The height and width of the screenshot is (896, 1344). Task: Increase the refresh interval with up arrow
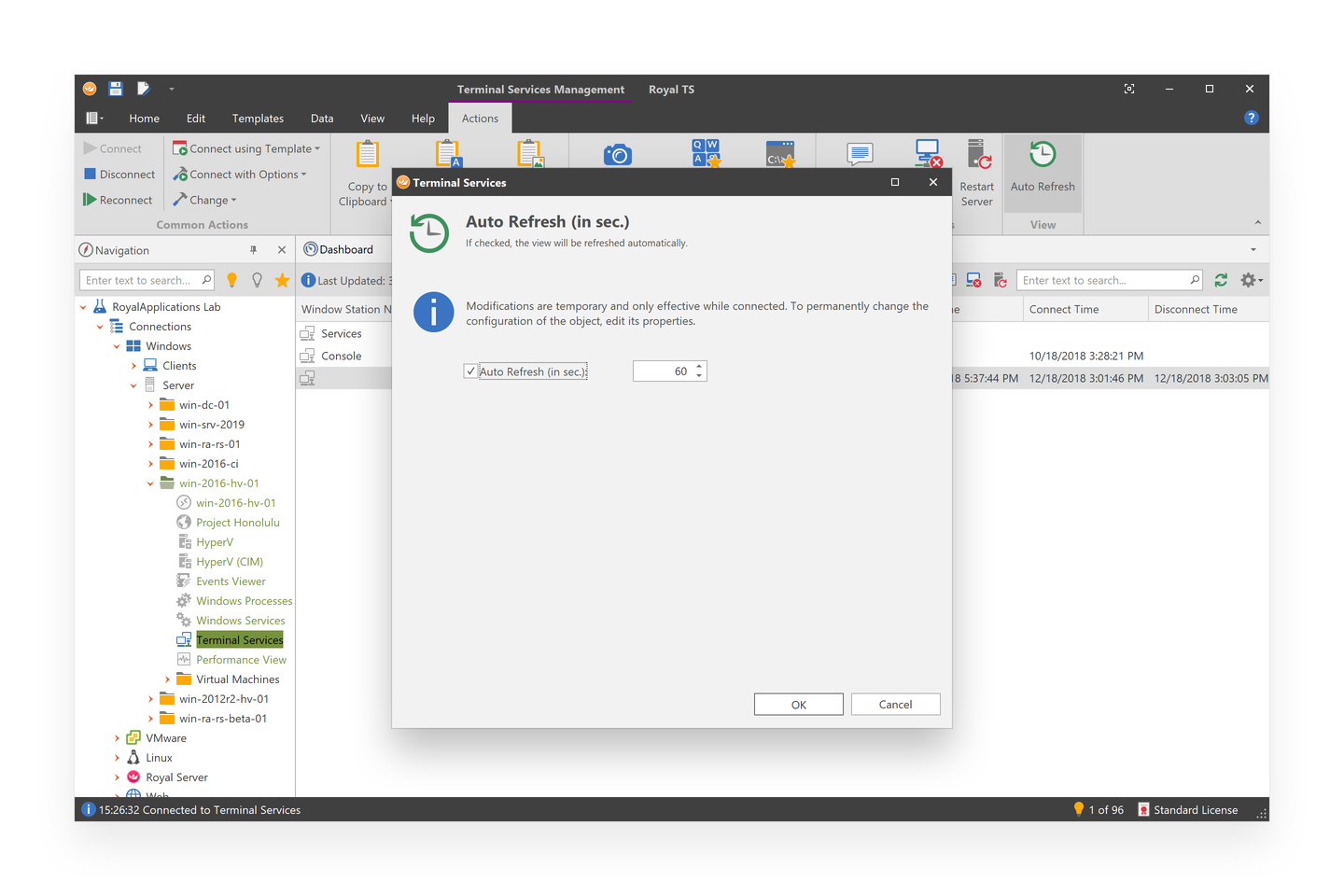pos(699,366)
